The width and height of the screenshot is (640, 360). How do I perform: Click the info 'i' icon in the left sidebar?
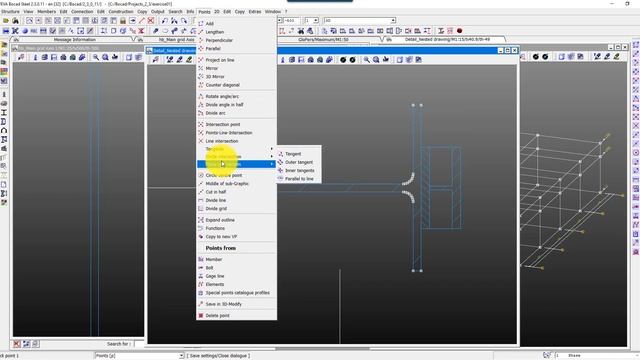point(4,94)
